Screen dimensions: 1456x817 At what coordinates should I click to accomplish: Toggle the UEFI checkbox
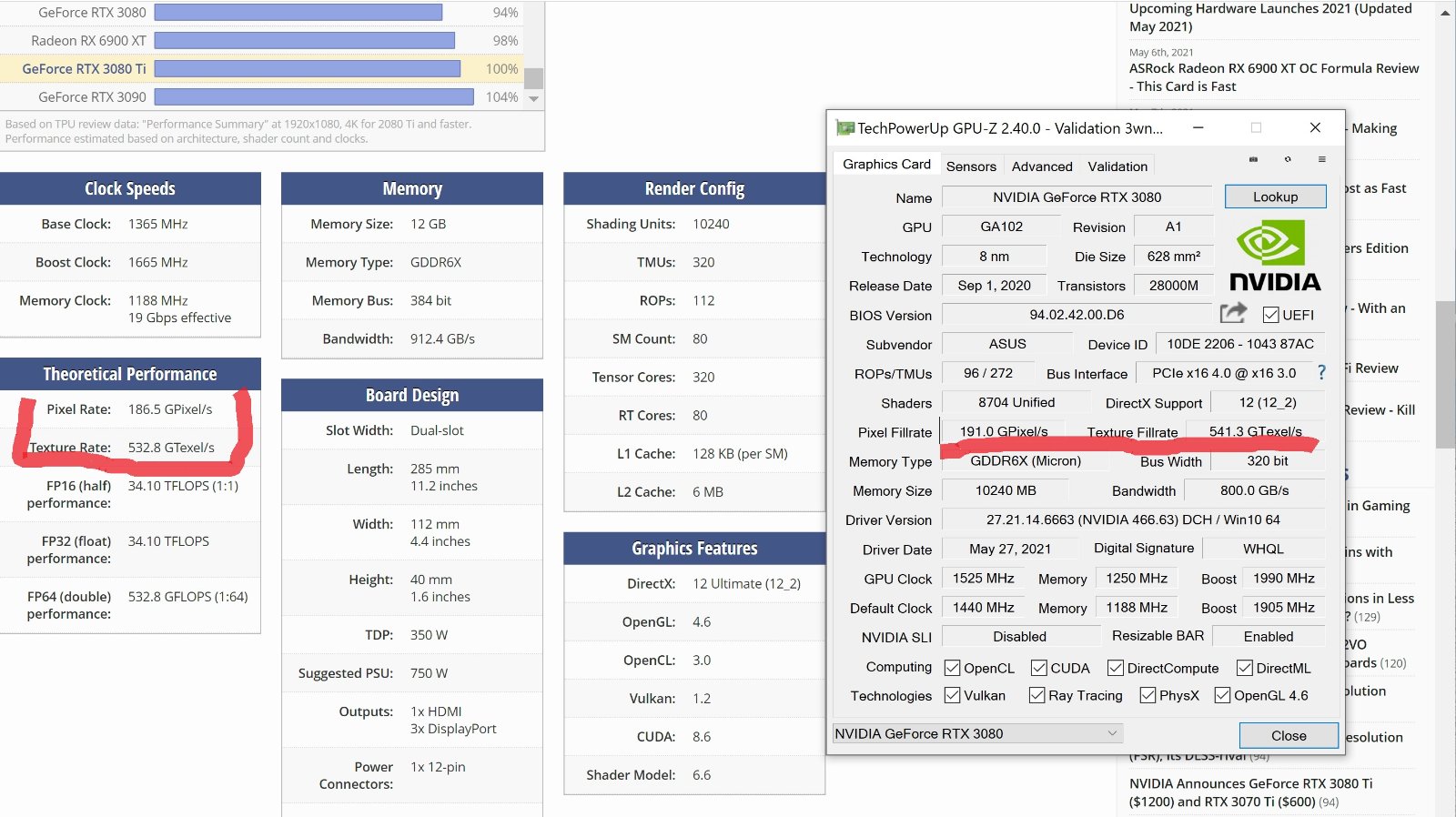click(x=1271, y=315)
